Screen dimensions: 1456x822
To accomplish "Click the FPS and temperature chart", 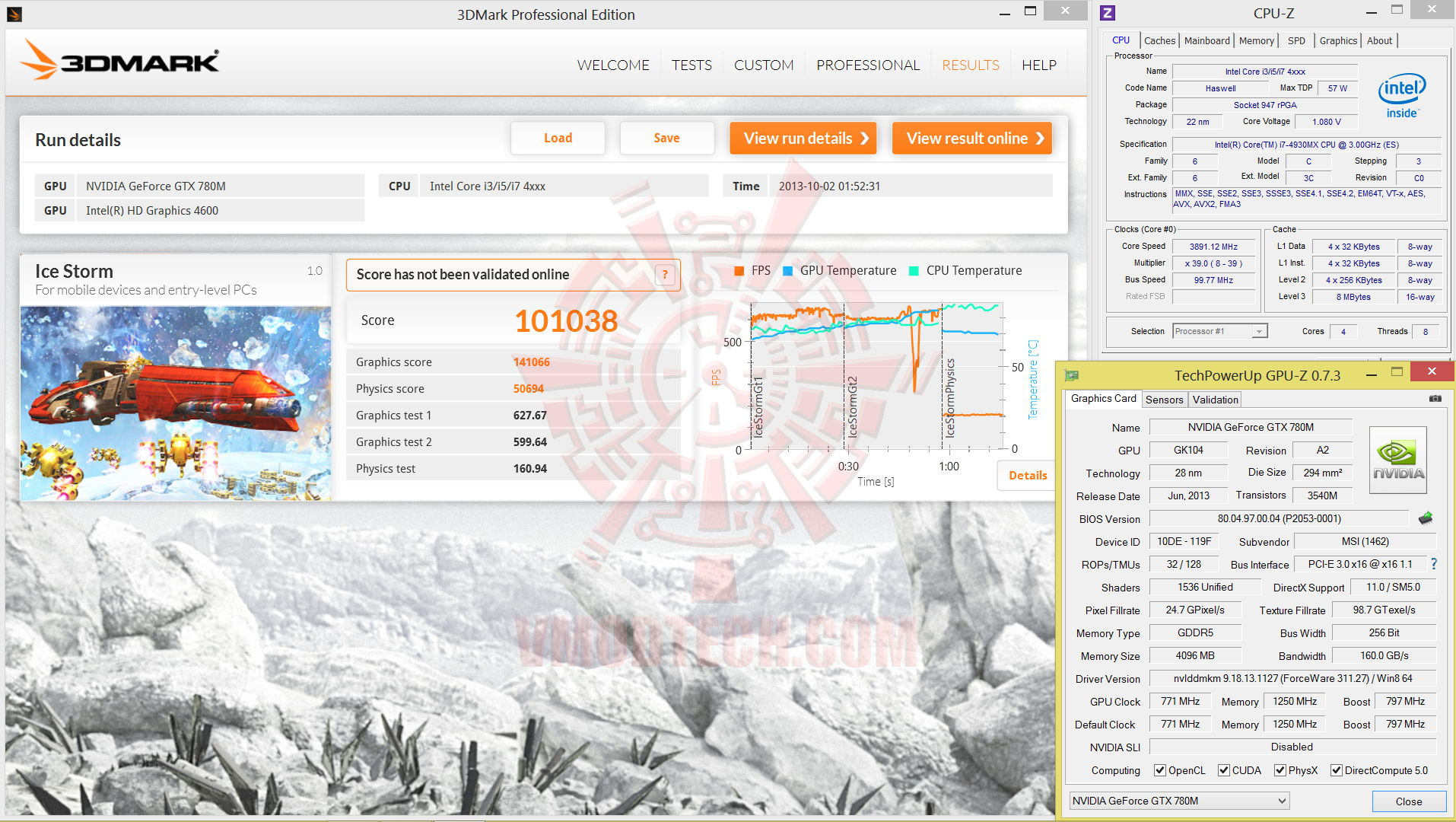I will coord(876,377).
